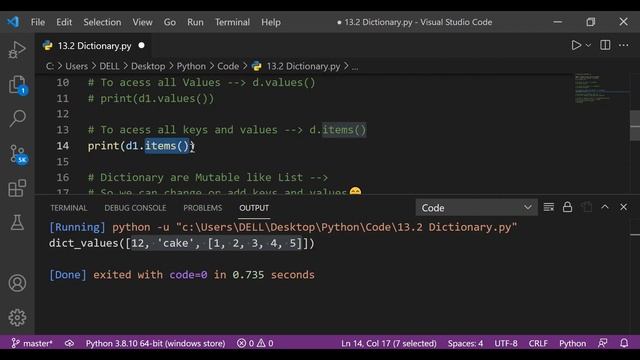Select the OUTPUT panel tab
Viewport: 640px width, 360px height.
[x=254, y=208]
